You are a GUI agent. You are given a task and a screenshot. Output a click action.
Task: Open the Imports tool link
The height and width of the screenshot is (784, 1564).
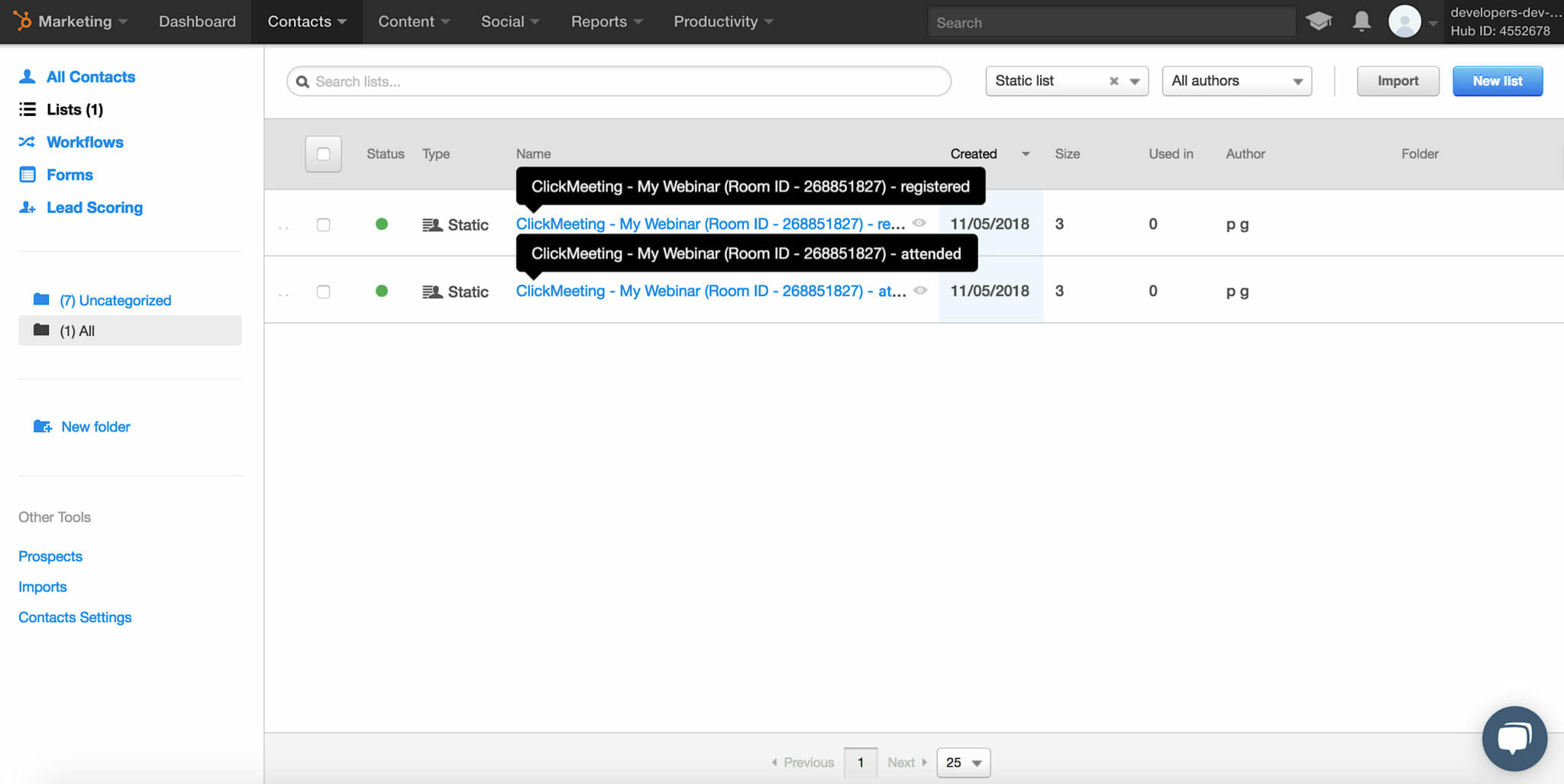[43, 586]
